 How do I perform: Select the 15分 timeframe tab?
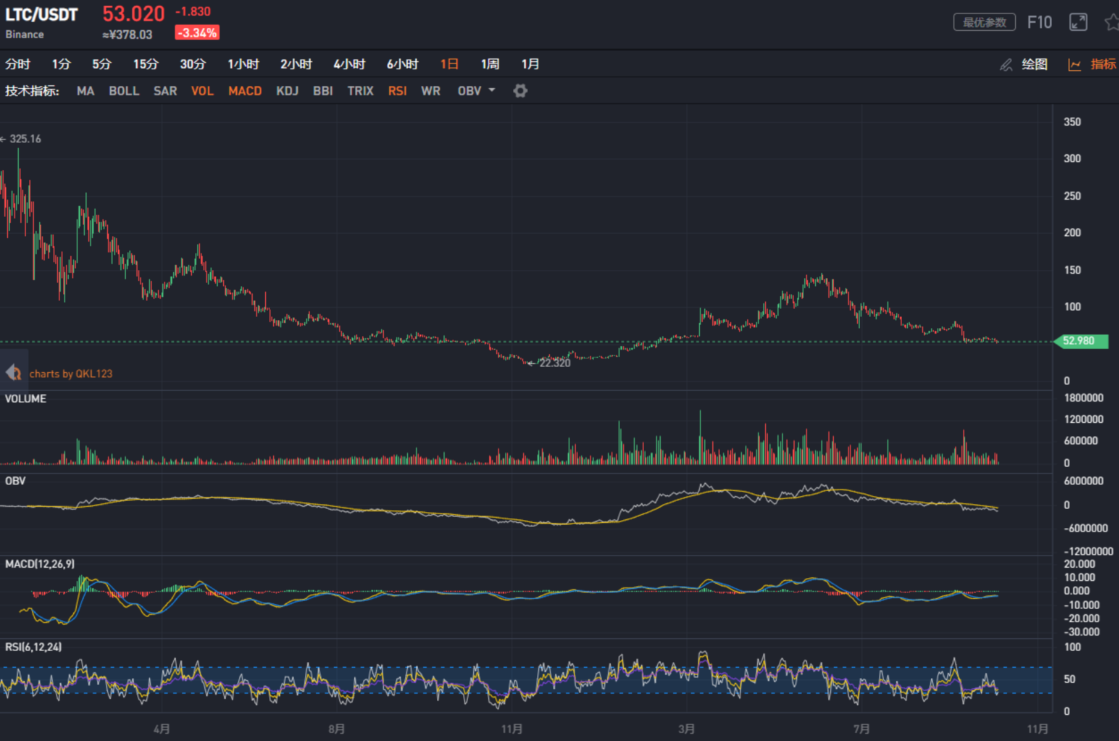coord(146,64)
